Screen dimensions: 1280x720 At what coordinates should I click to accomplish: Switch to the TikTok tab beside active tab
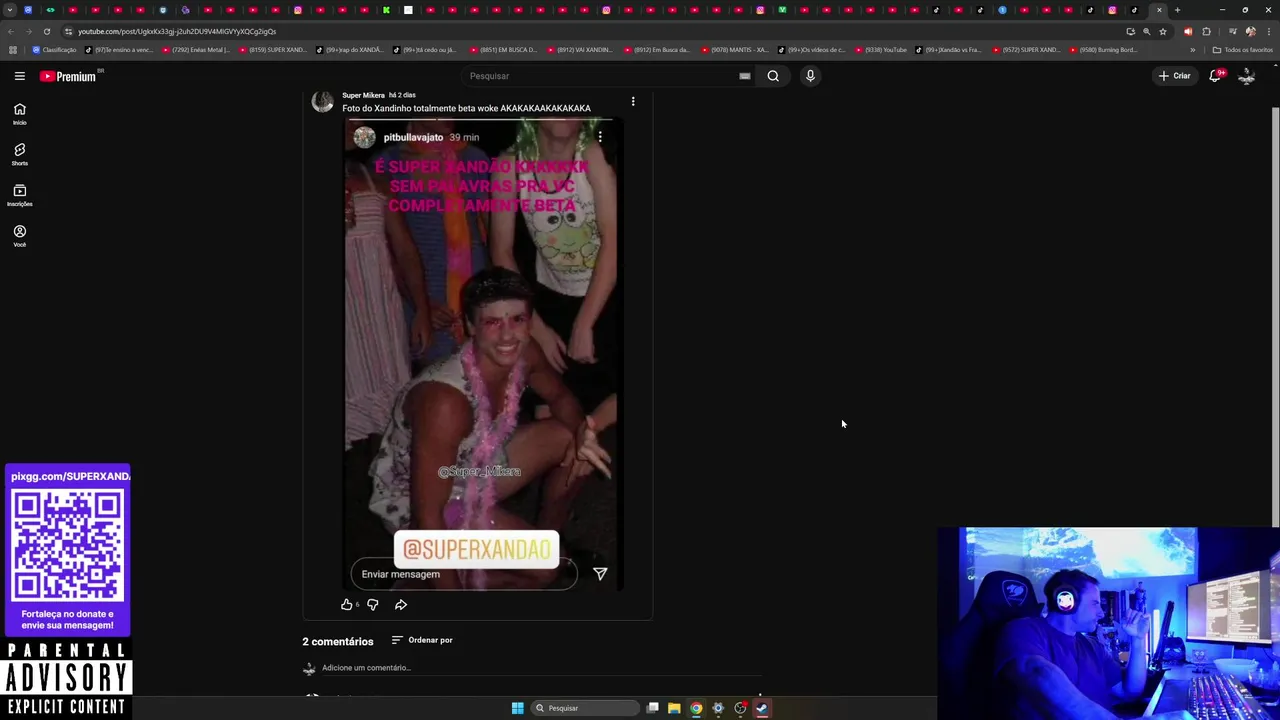click(x=1134, y=10)
